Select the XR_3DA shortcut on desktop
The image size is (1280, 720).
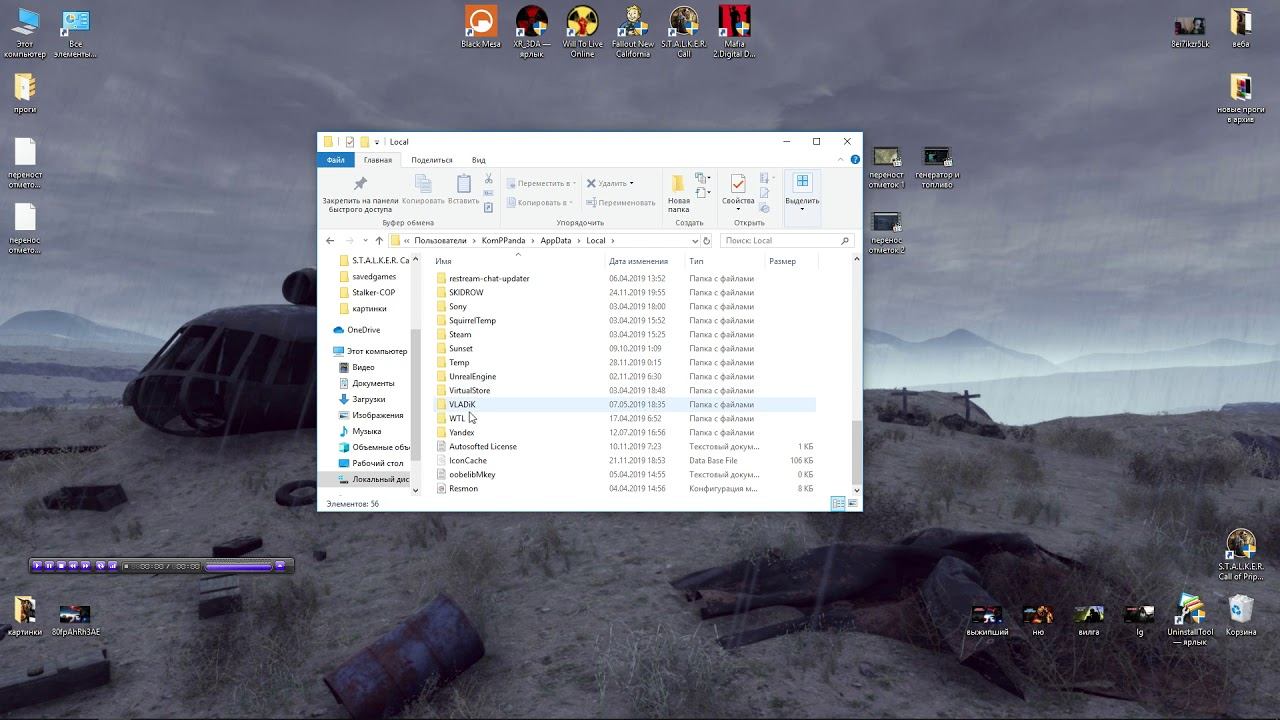[531, 32]
